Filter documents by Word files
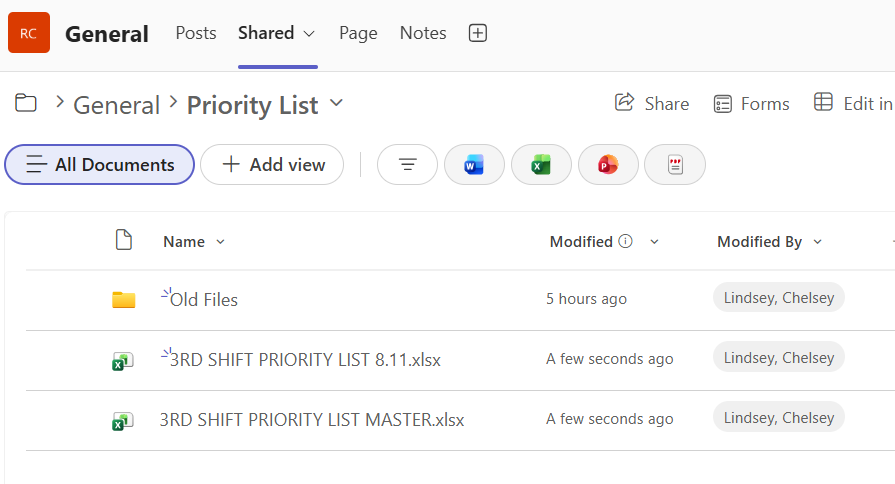Viewport: 895px width, 484px height. pyautogui.click(x=474, y=164)
